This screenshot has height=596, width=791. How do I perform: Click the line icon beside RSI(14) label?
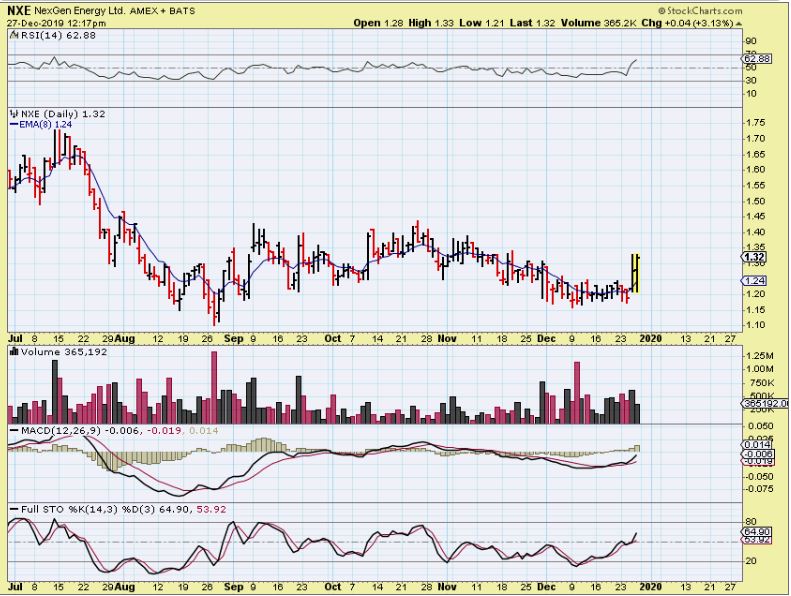[14, 35]
